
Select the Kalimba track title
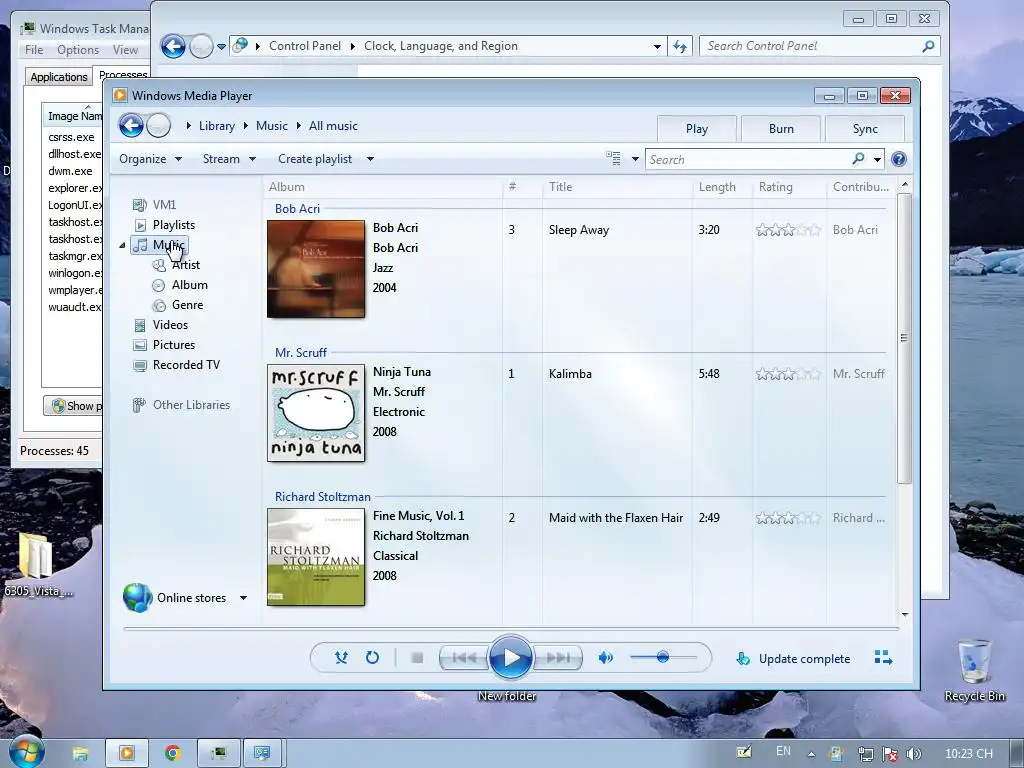click(x=570, y=374)
